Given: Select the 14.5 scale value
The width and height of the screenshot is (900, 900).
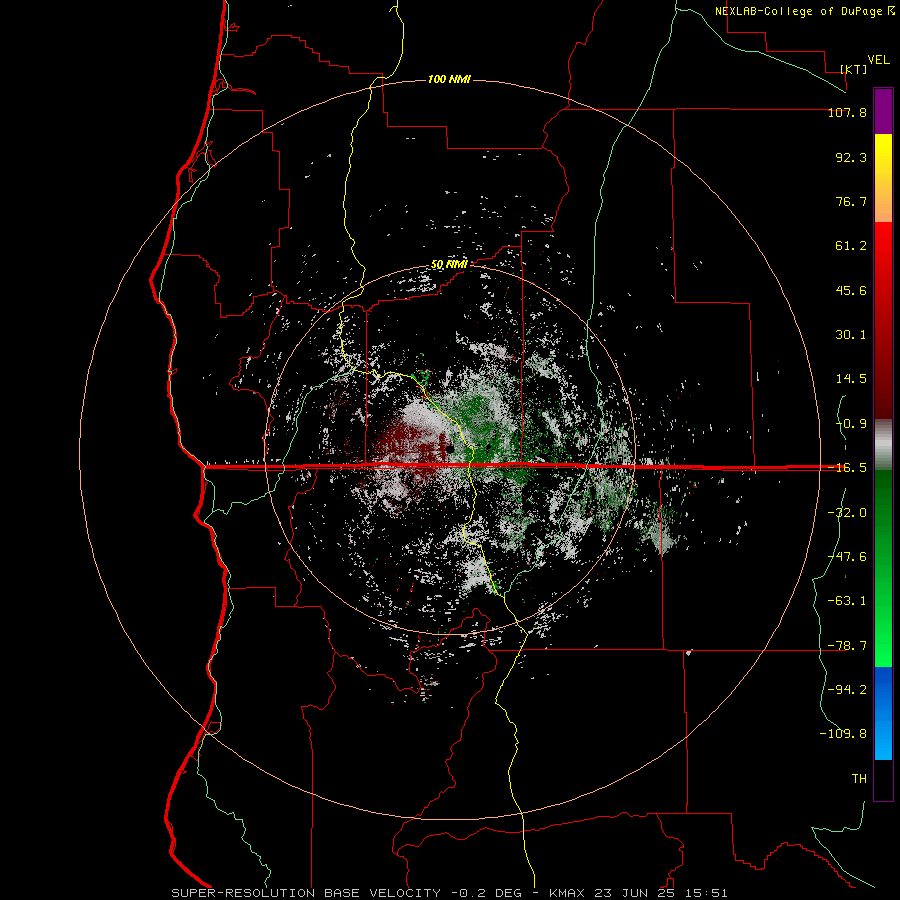Looking at the screenshot, I should coord(851,379).
